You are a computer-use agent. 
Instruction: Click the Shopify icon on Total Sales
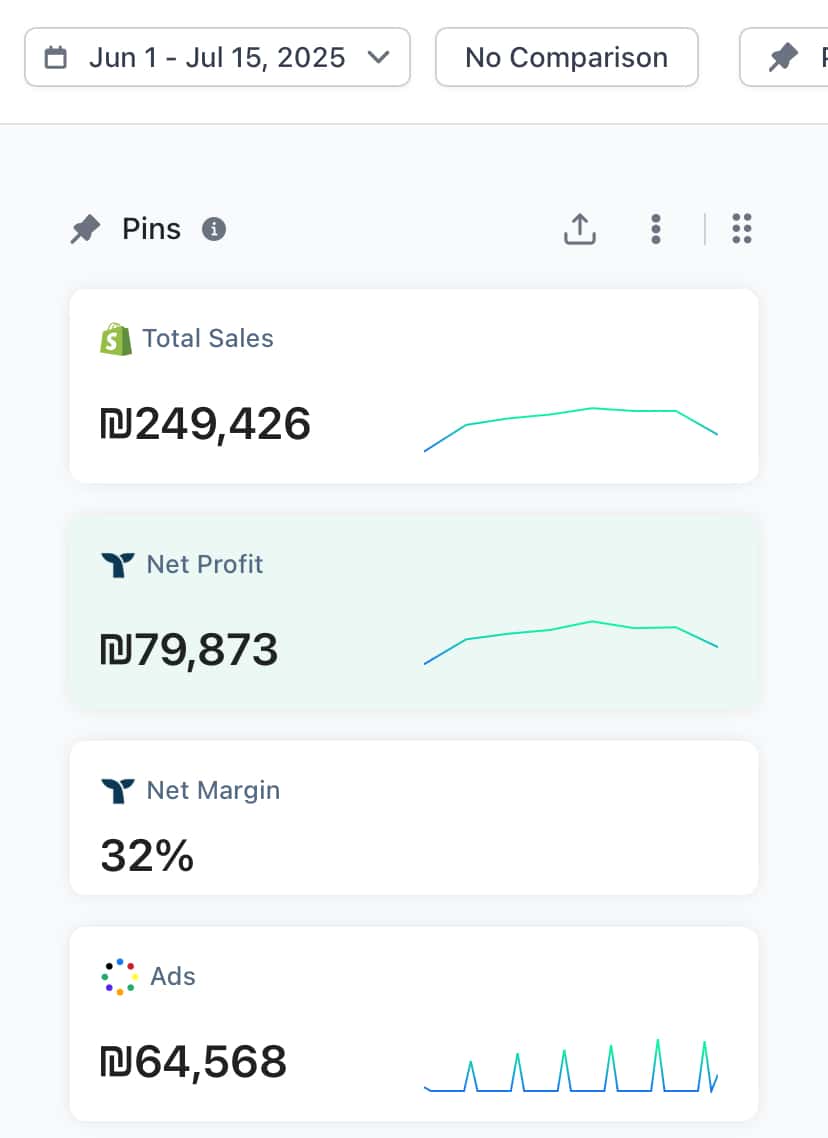click(x=116, y=339)
